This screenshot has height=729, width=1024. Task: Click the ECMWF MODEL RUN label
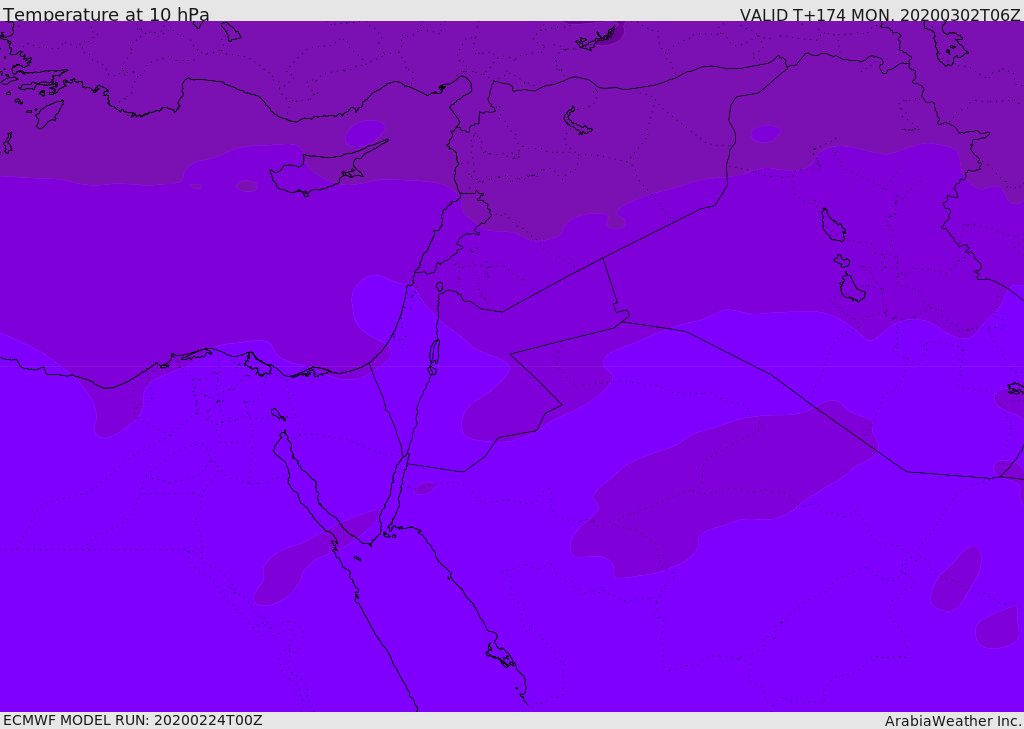(132, 720)
